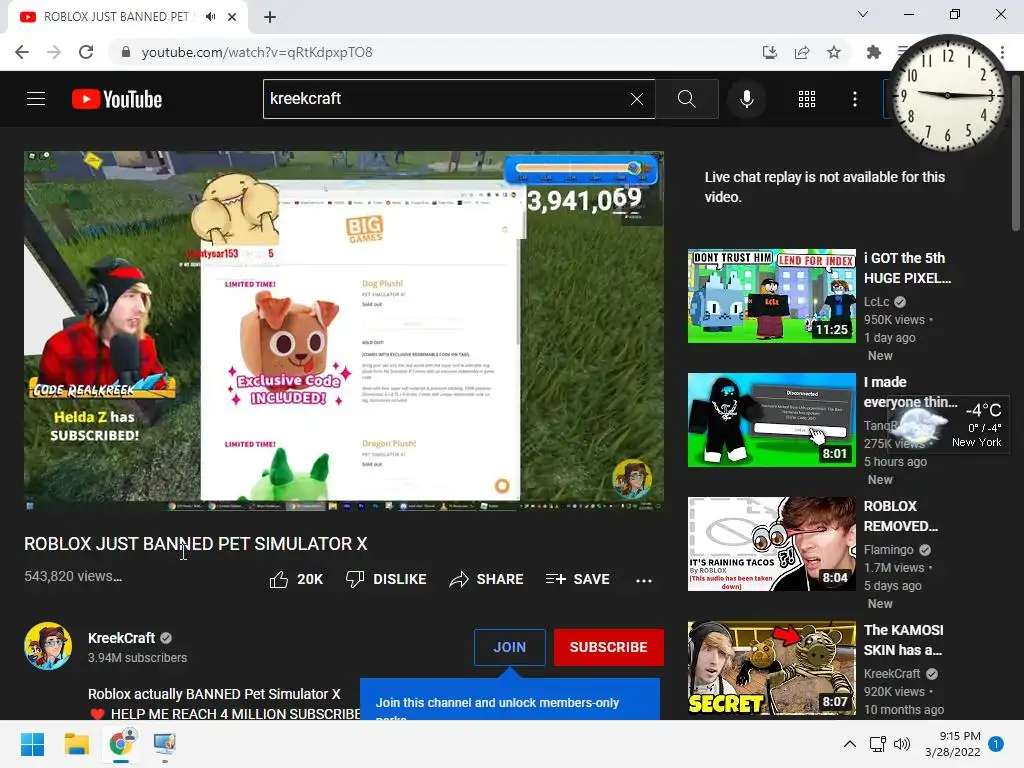
Task: Click the search magnifier button
Action: pyautogui.click(x=686, y=99)
